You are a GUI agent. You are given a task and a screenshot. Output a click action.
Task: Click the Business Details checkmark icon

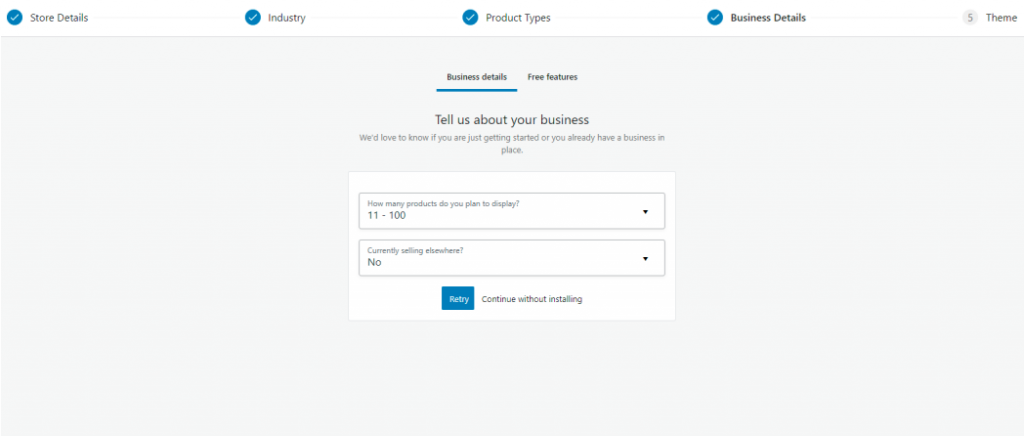pos(715,18)
